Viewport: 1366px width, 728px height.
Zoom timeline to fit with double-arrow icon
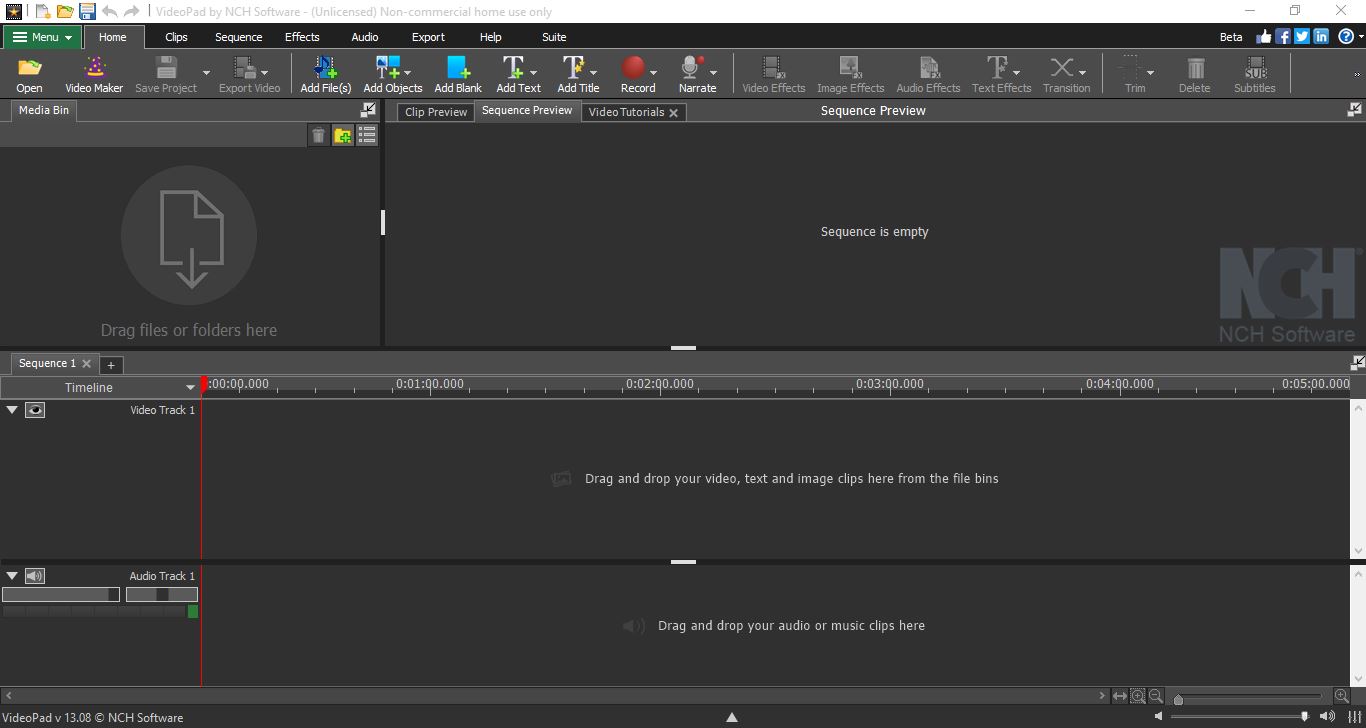tap(1120, 696)
